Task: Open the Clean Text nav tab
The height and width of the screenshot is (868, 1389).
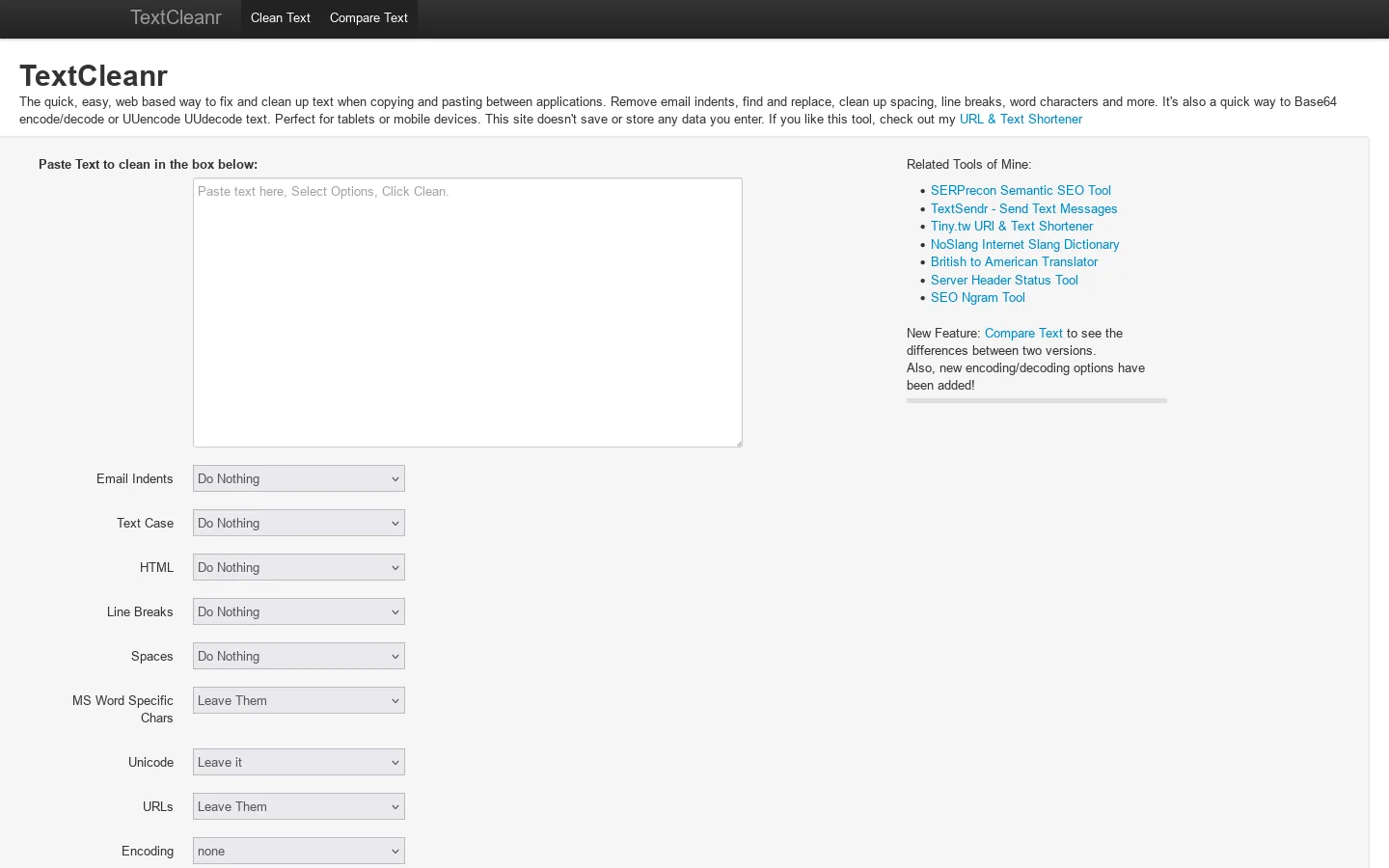Action: click(281, 17)
